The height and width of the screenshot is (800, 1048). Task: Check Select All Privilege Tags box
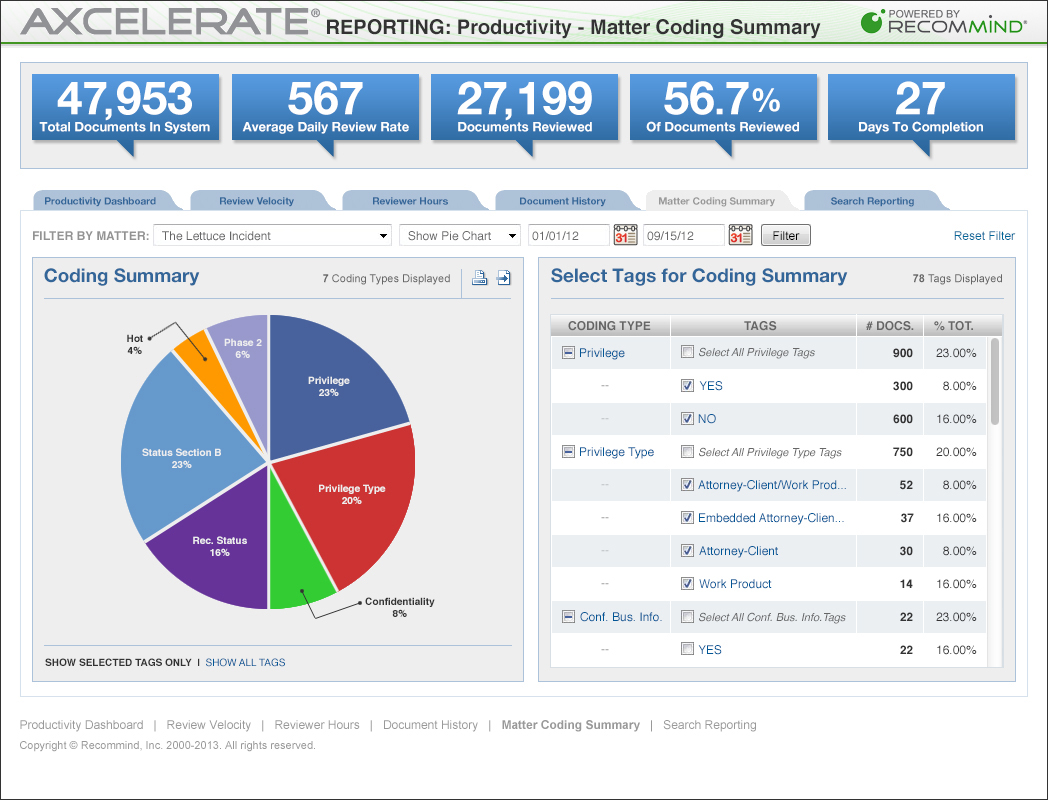point(687,352)
